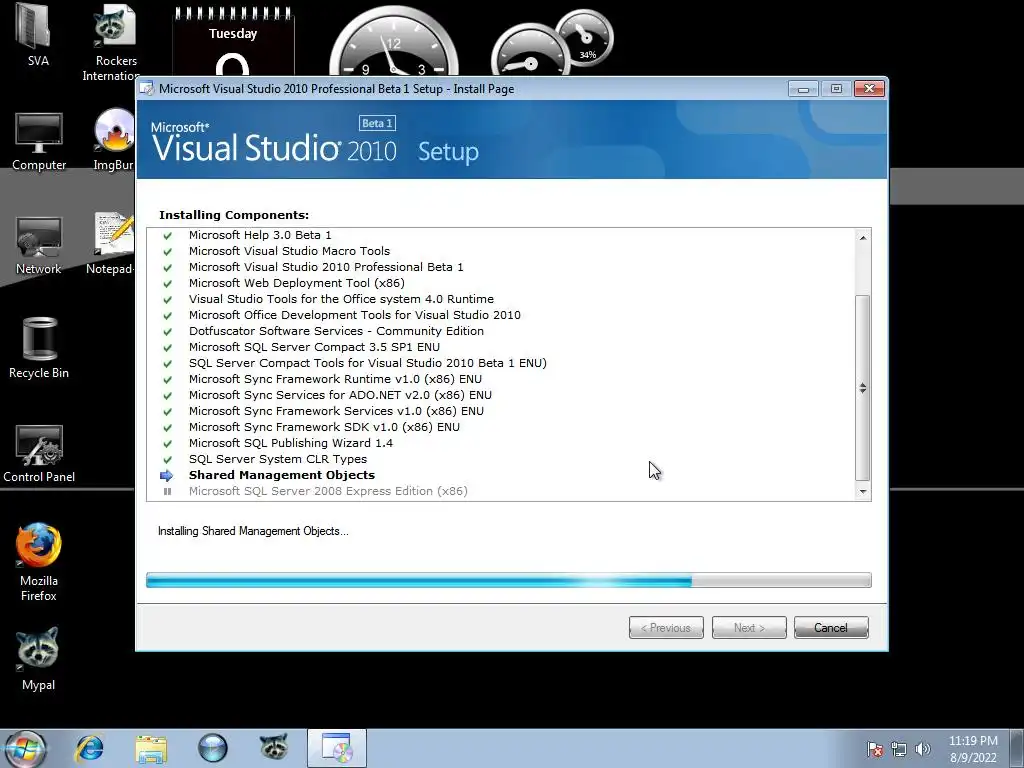Select Microsoft Visual Studio 2010 Professional Beta 1 row
The image size is (1024, 768).
(x=326, y=267)
